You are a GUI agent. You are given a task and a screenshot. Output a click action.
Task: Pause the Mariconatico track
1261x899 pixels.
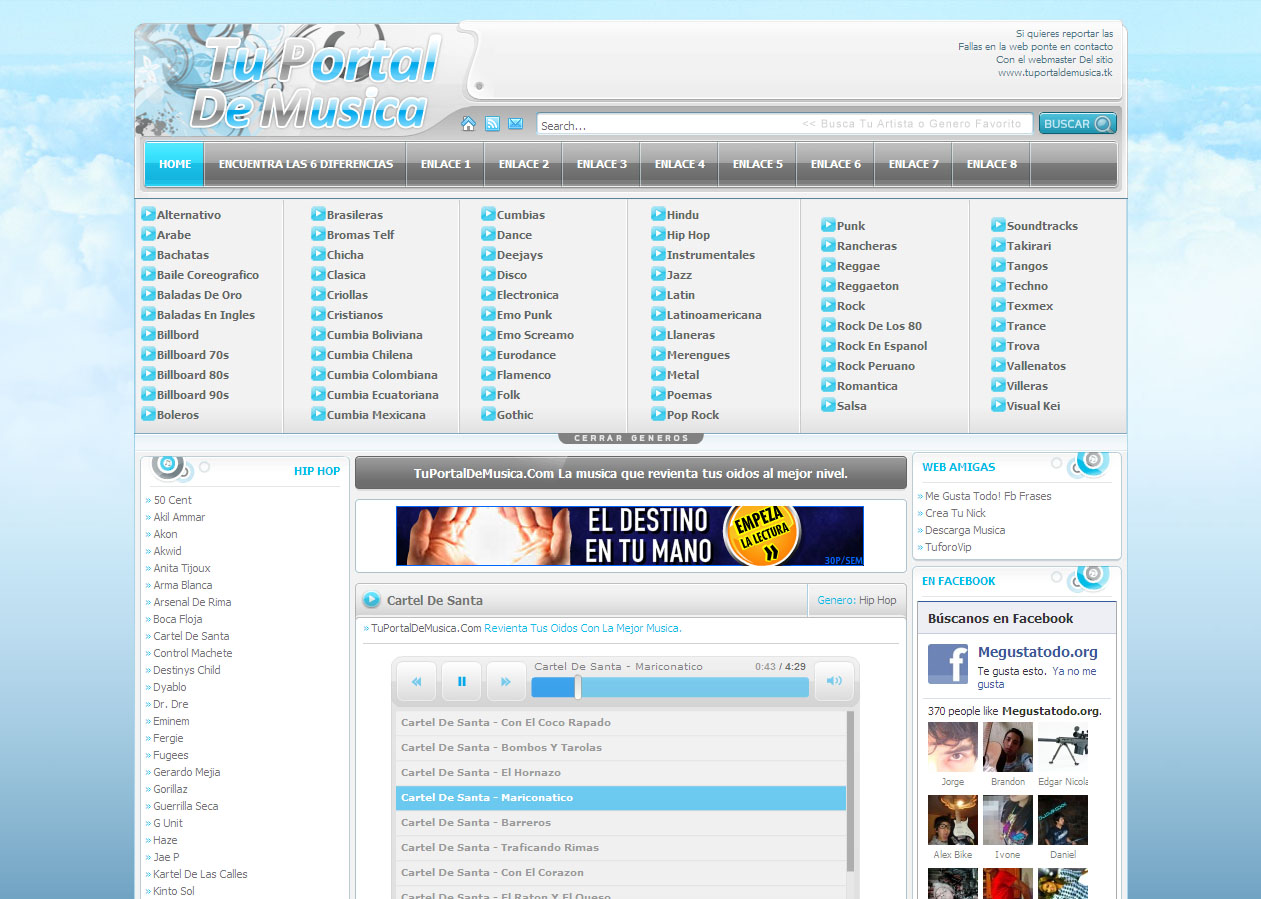click(x=462, y=681)
